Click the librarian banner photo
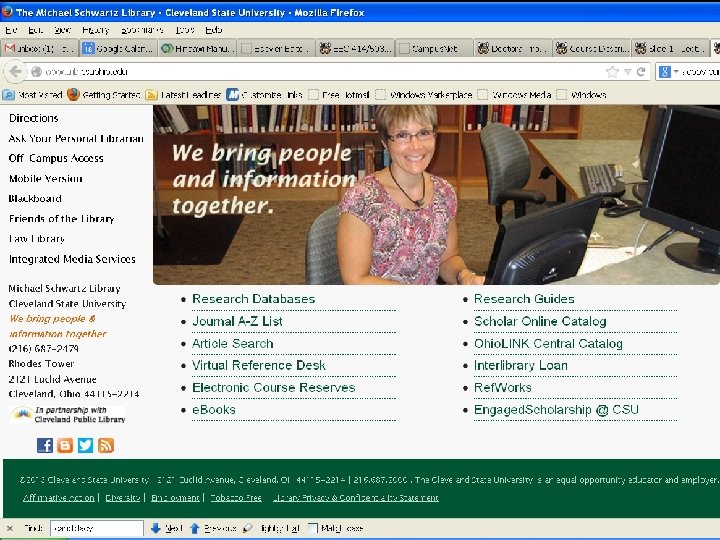The width and height of the screenshot is (720, 540). point(436,195)
